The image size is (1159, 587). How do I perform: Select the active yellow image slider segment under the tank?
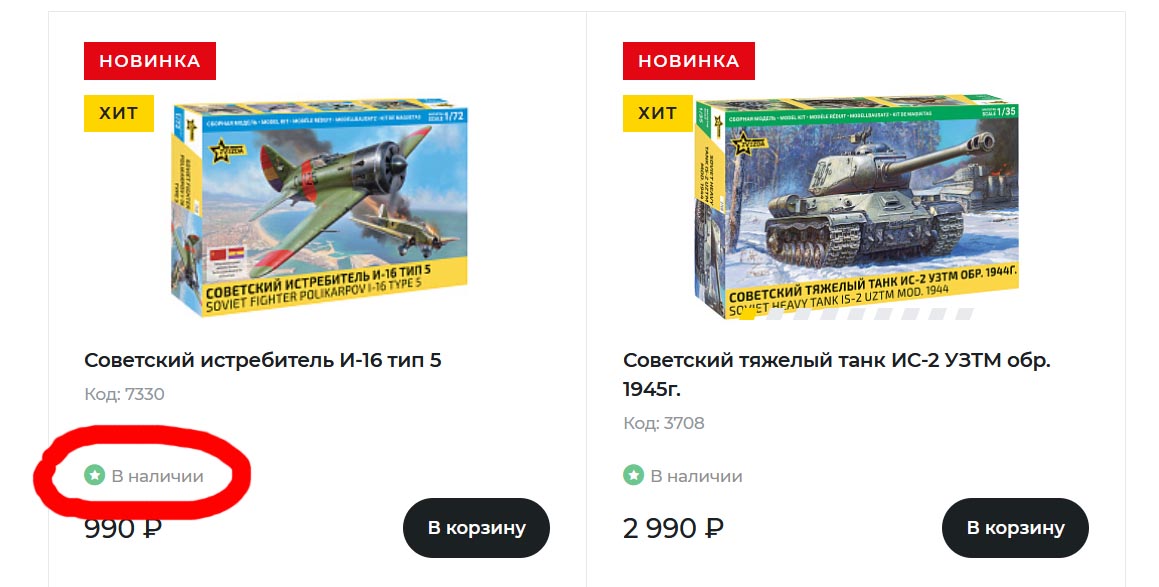(x=747, y=315)
